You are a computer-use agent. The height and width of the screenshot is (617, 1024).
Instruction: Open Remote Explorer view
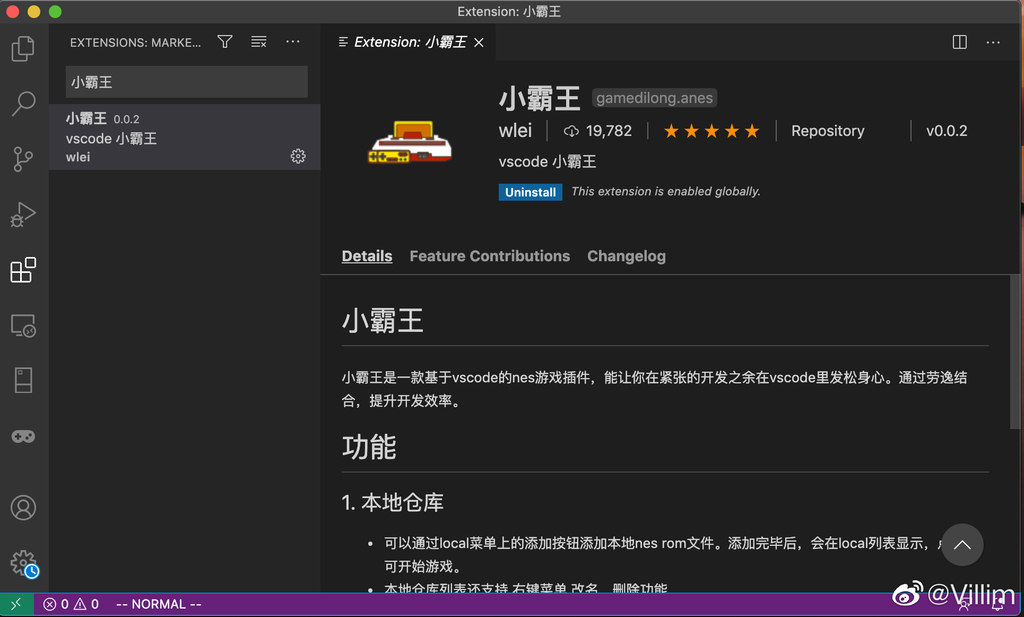[x=24, y=325]
